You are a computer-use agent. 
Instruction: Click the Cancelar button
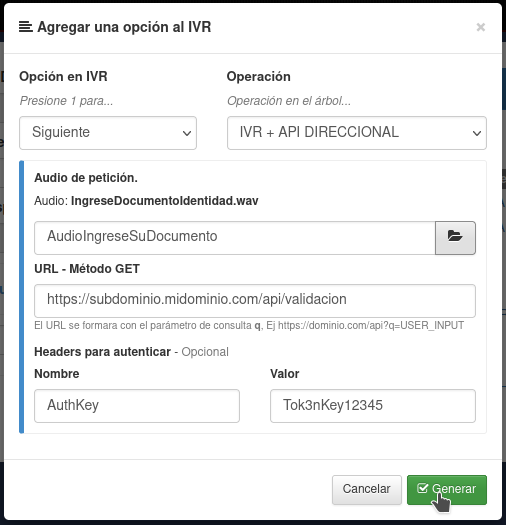coord(367,490)
